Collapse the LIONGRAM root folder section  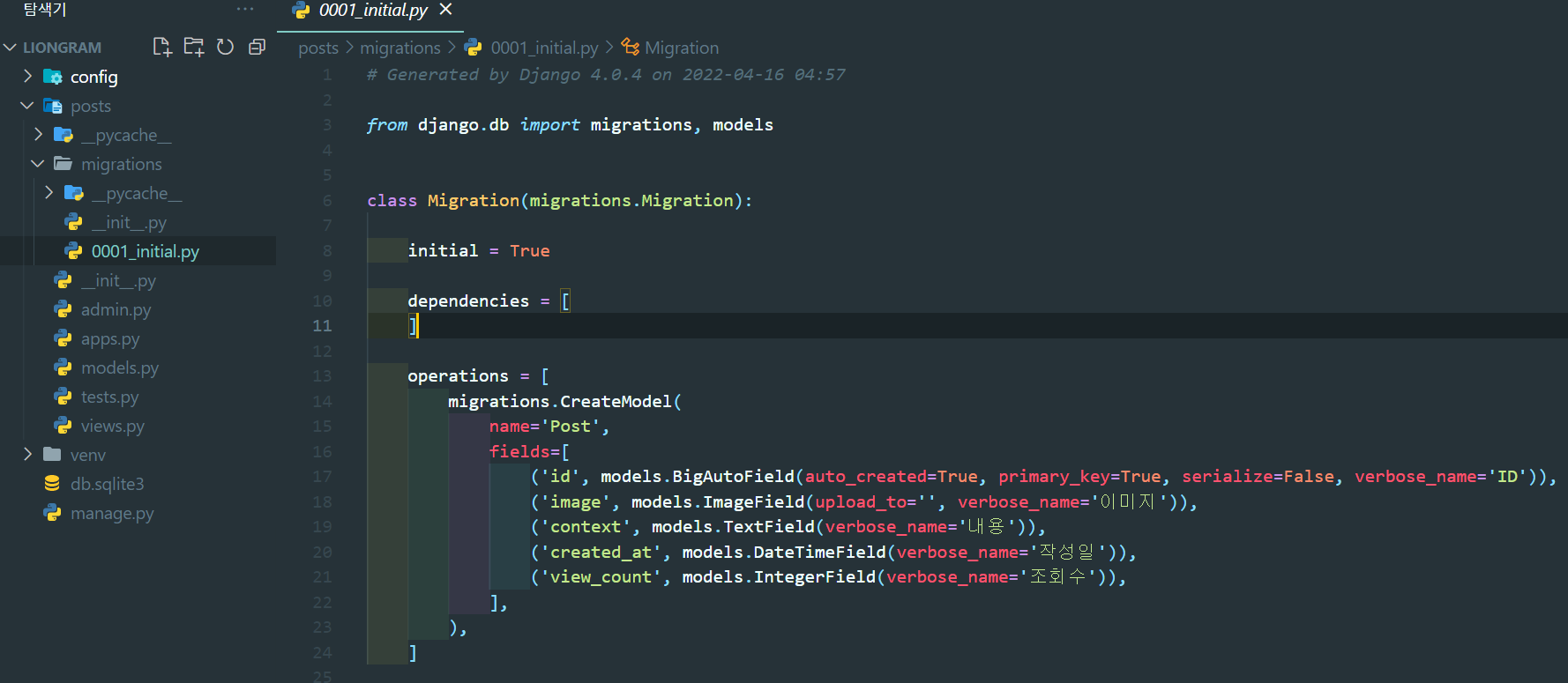pyautogui.click(x=11, y=47)
